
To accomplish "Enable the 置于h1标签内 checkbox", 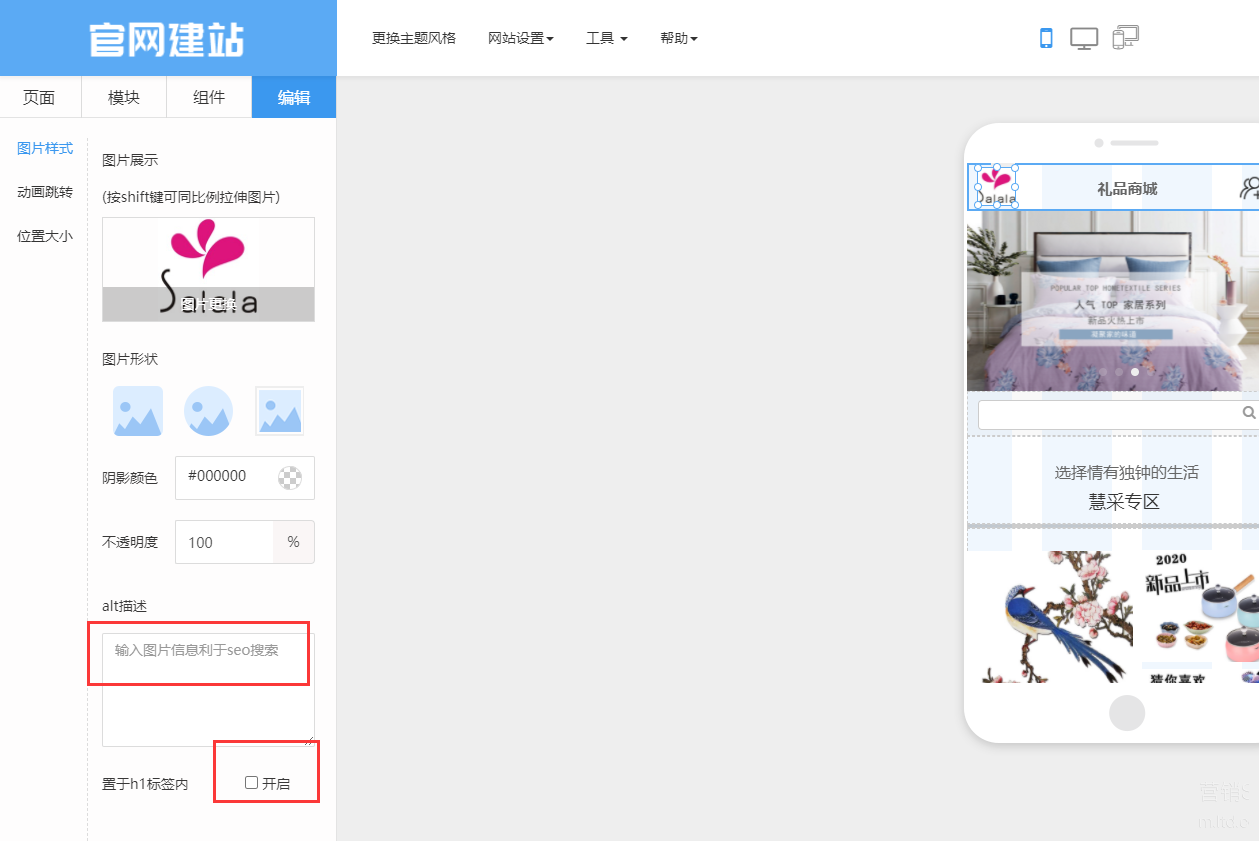I will (252, 783).
